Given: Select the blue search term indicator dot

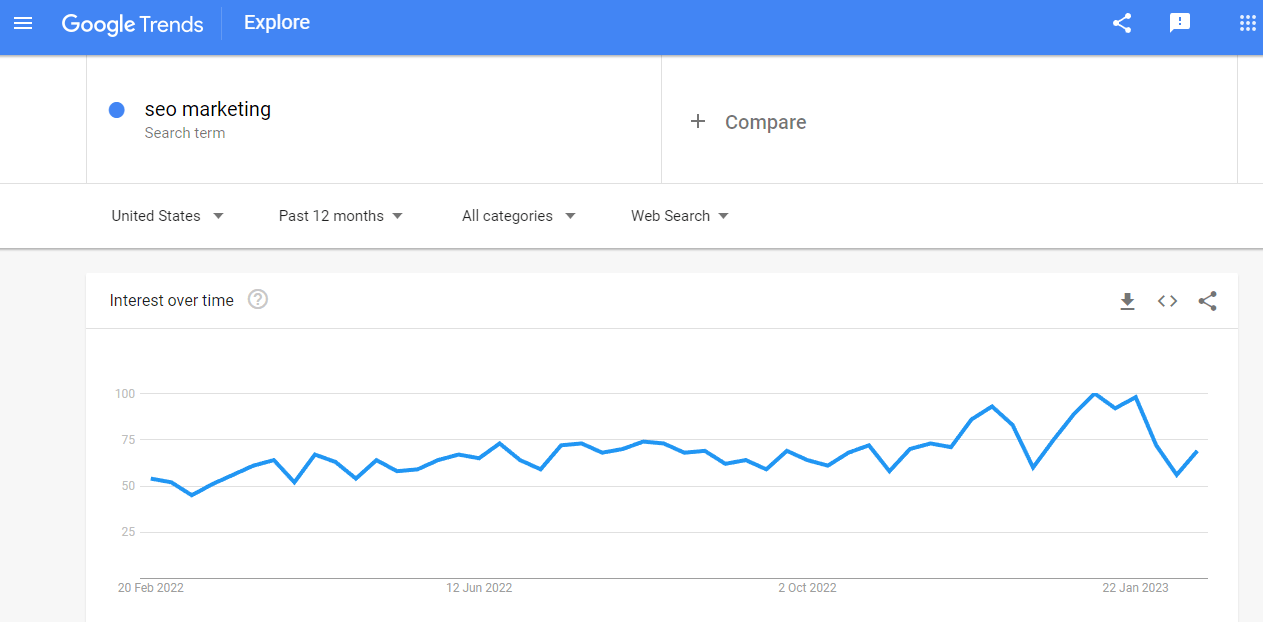Looking at the screenshot, I should click(116, 109).
